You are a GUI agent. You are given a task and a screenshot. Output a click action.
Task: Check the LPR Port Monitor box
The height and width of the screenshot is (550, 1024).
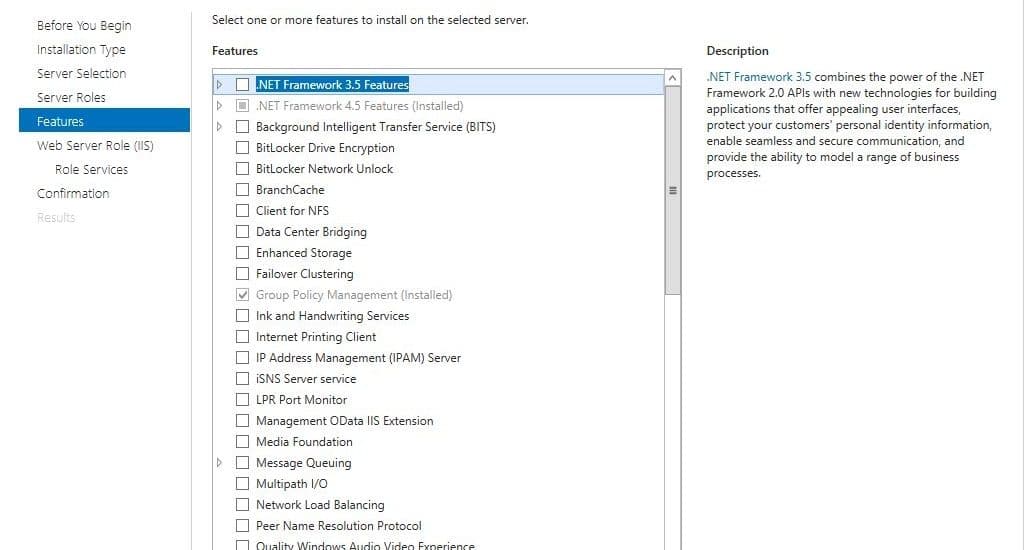pos(242,399)
